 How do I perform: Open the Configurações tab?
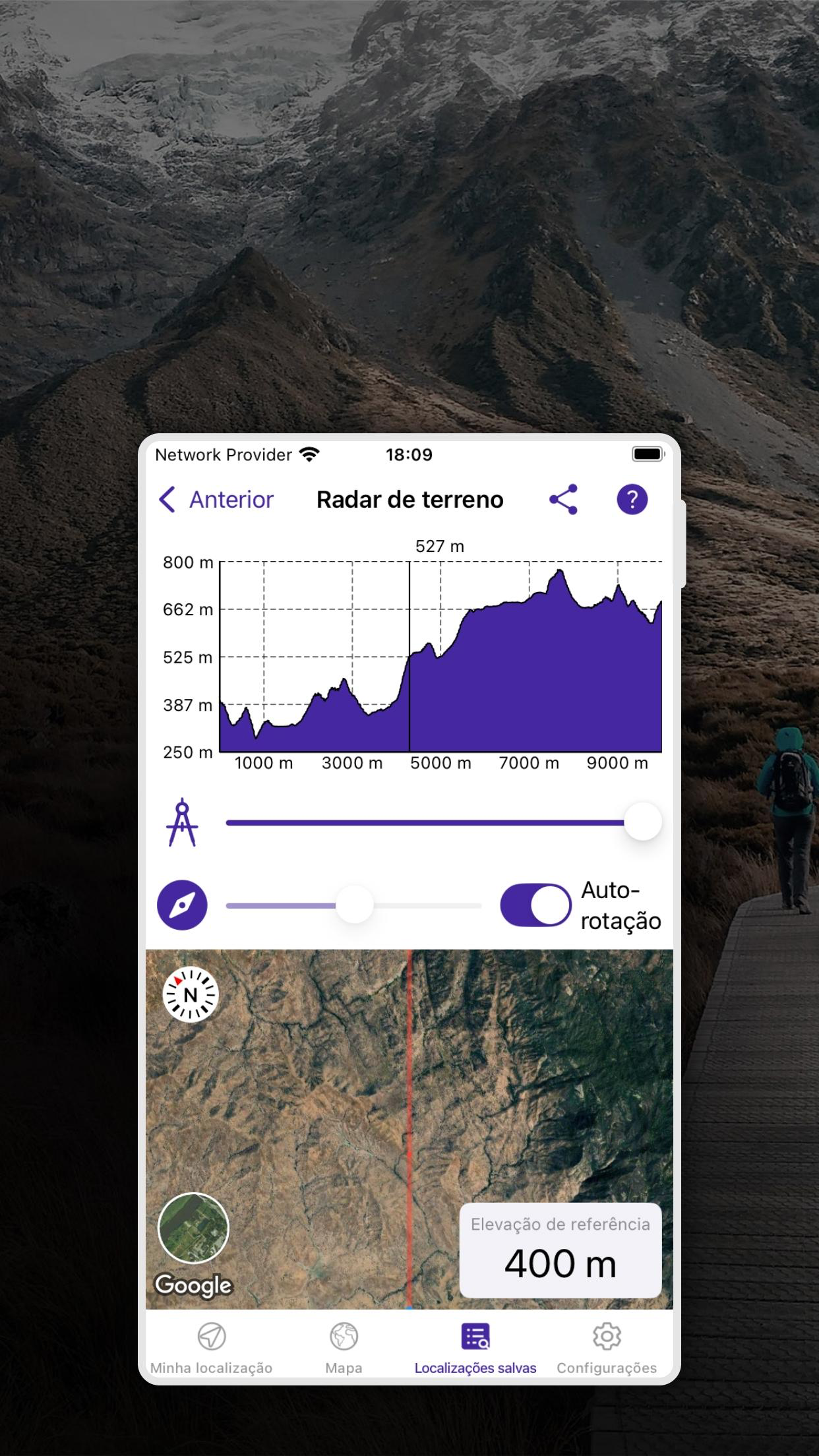tap(607, 1349)
